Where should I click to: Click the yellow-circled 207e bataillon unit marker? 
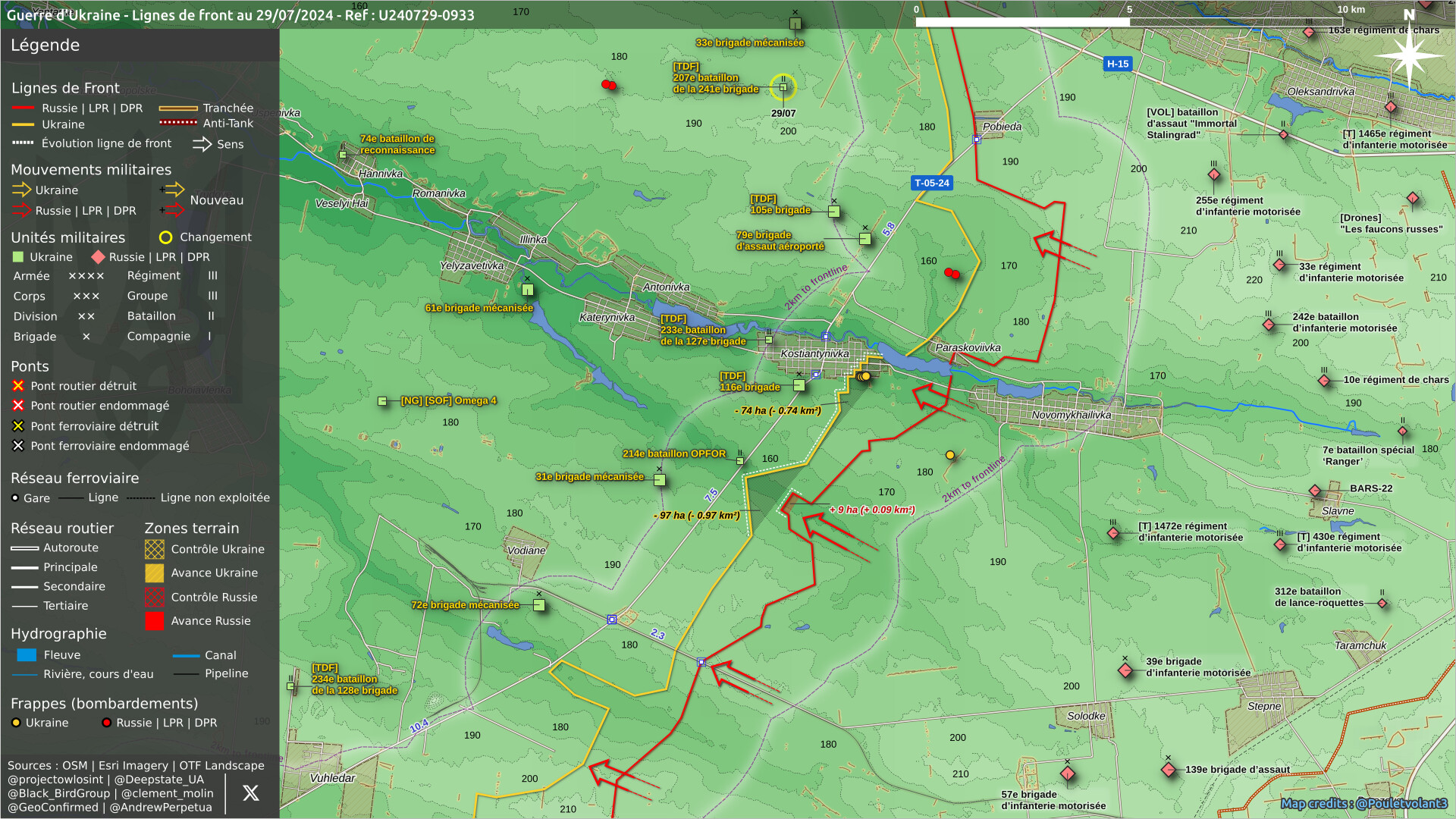coord(783,87)
